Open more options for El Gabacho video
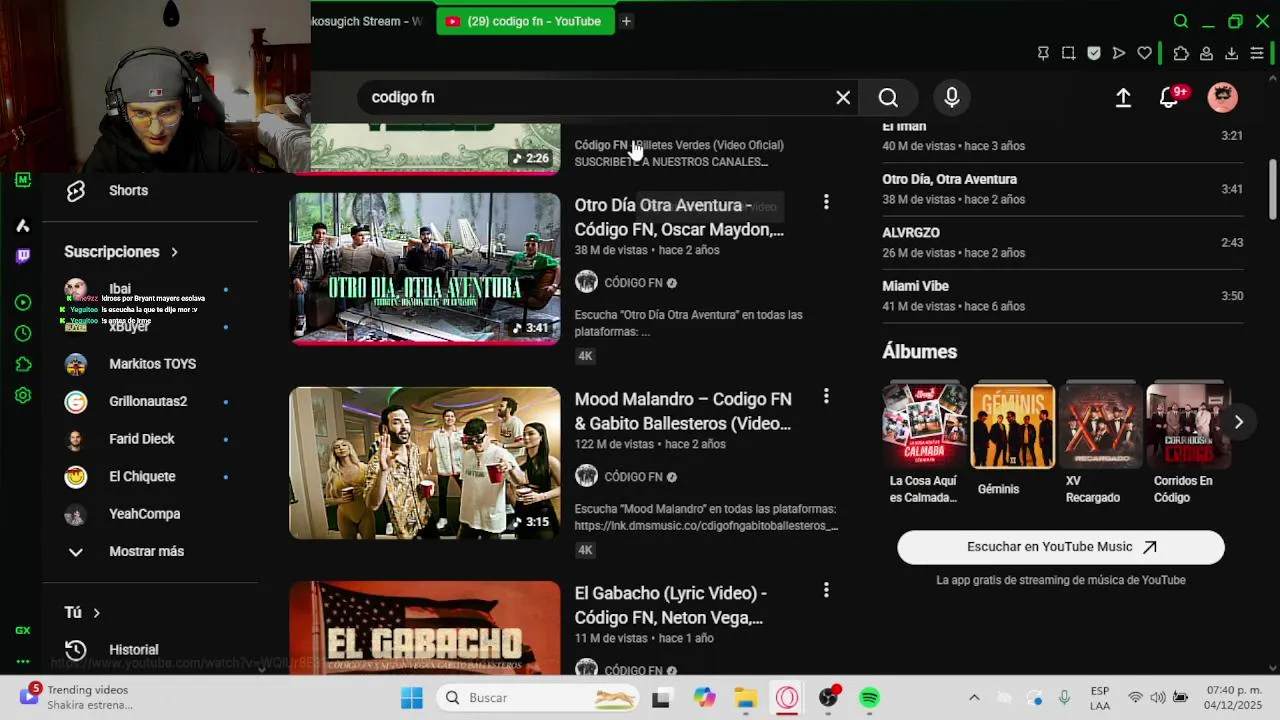 pos(826,590)
